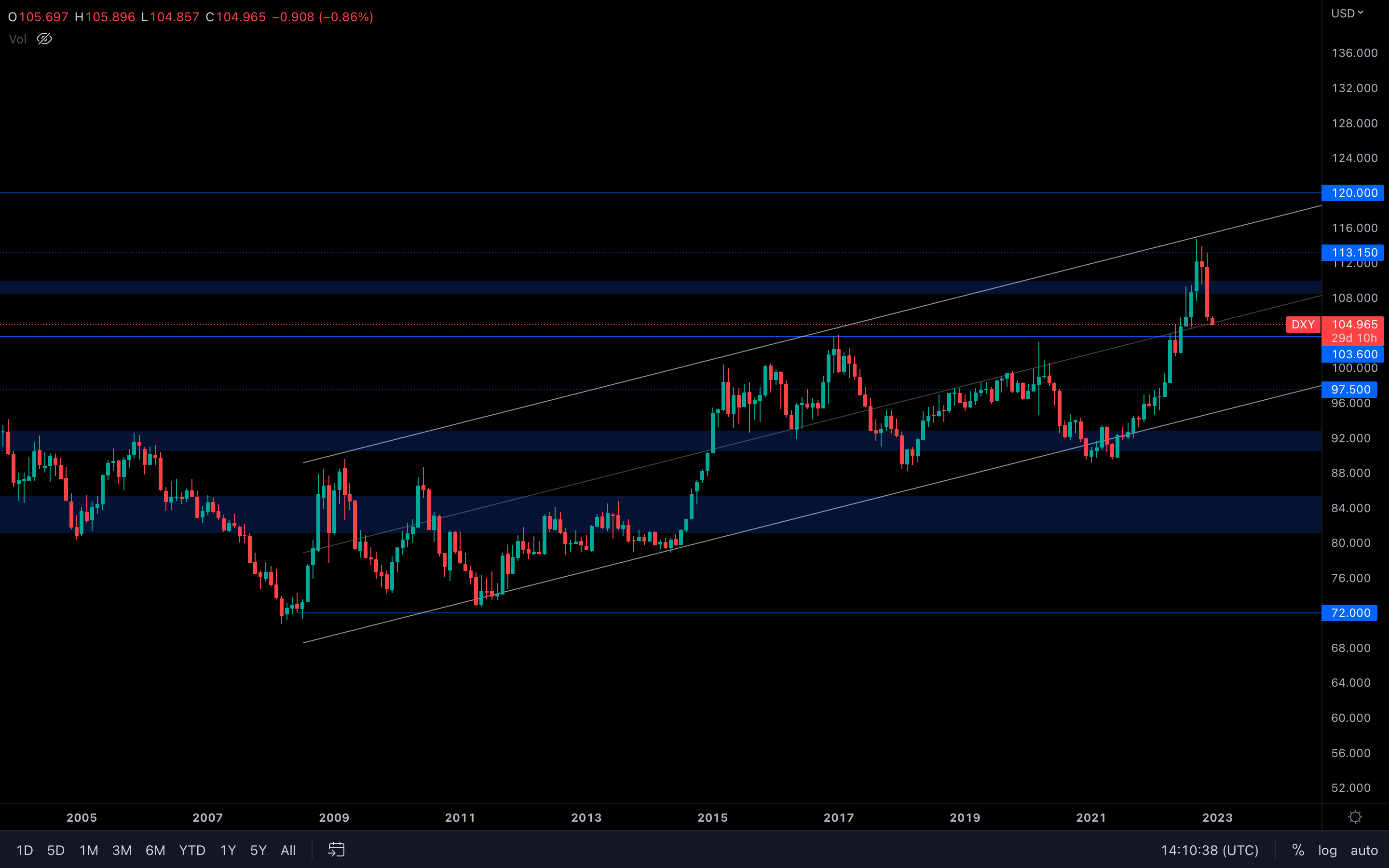Toggle auto scale mode
The image size is (1389, 868).
1364,850
